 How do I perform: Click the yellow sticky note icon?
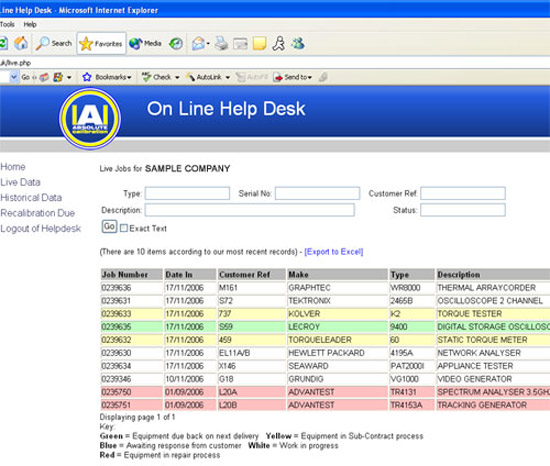[260, 43]
